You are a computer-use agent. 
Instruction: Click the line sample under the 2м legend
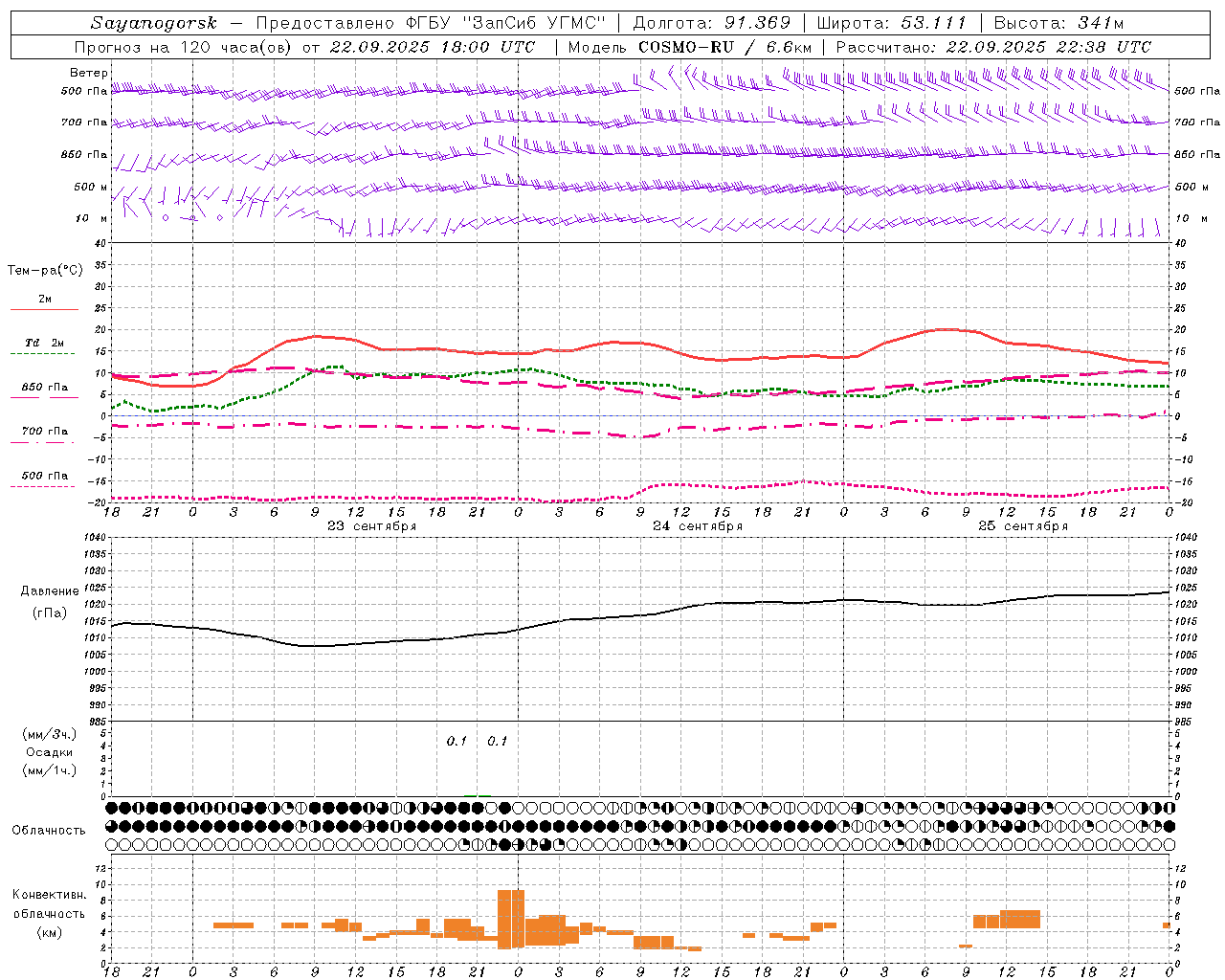point(44,309)
